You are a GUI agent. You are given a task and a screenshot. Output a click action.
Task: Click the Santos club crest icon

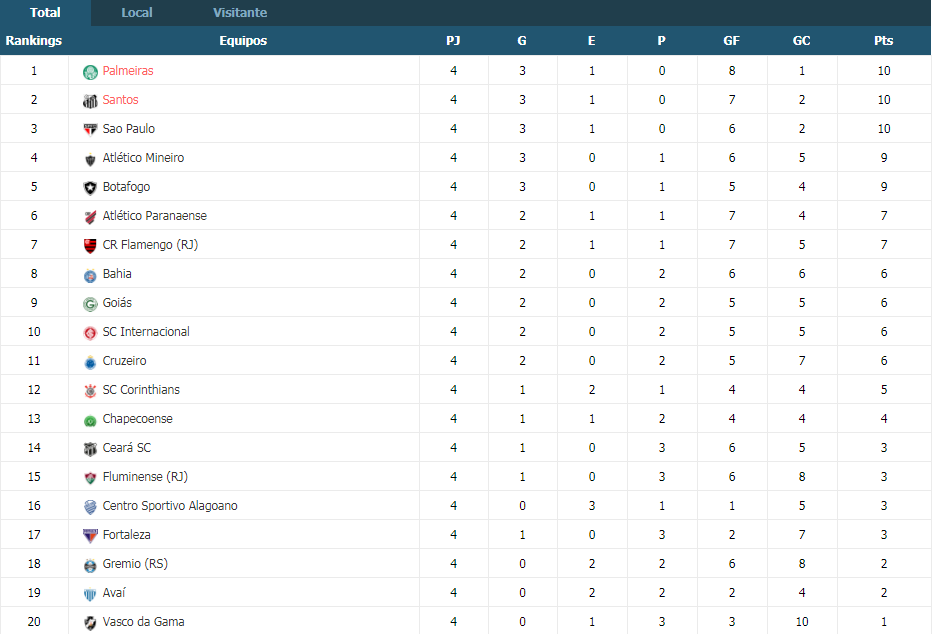[90, 101]
